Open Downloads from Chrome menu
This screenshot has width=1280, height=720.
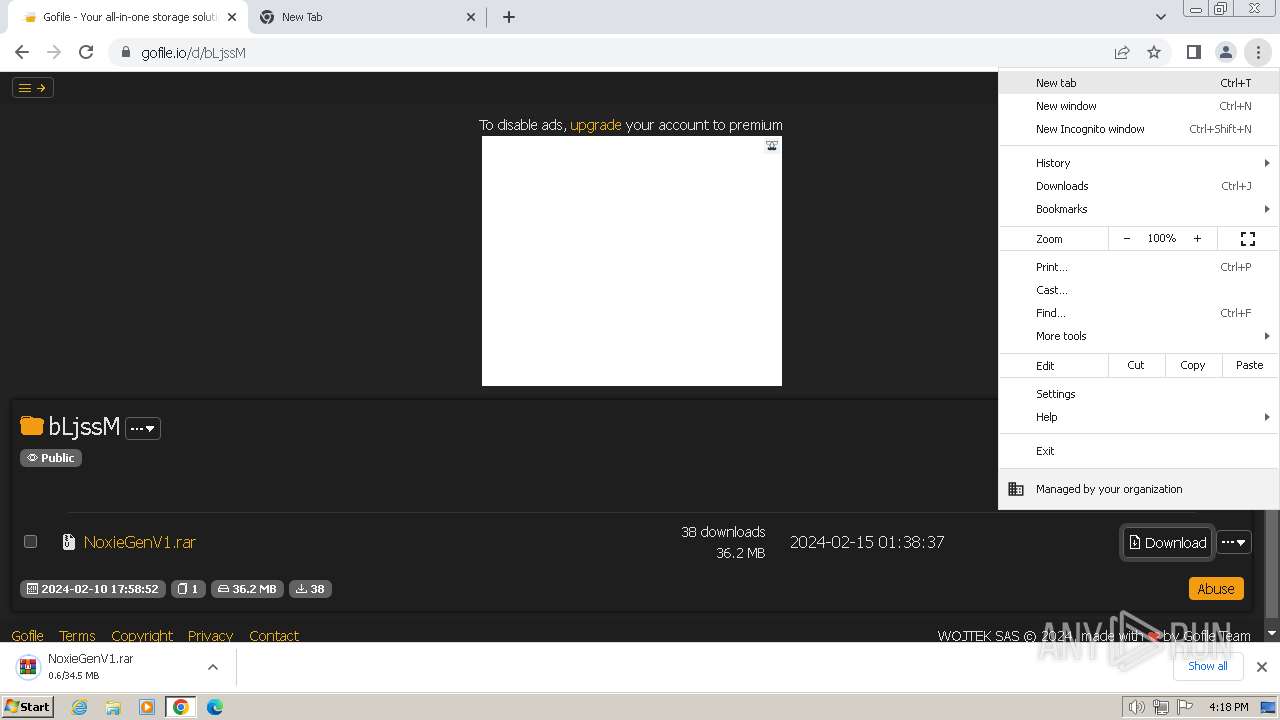(1139, 186)
